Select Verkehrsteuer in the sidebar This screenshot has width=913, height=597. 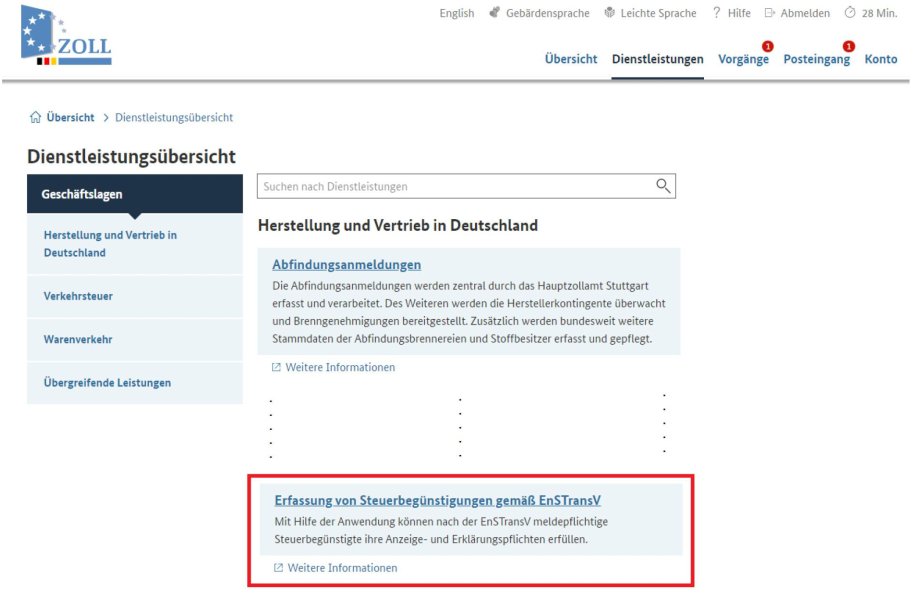pyautogui.click(x=80, y=297)
